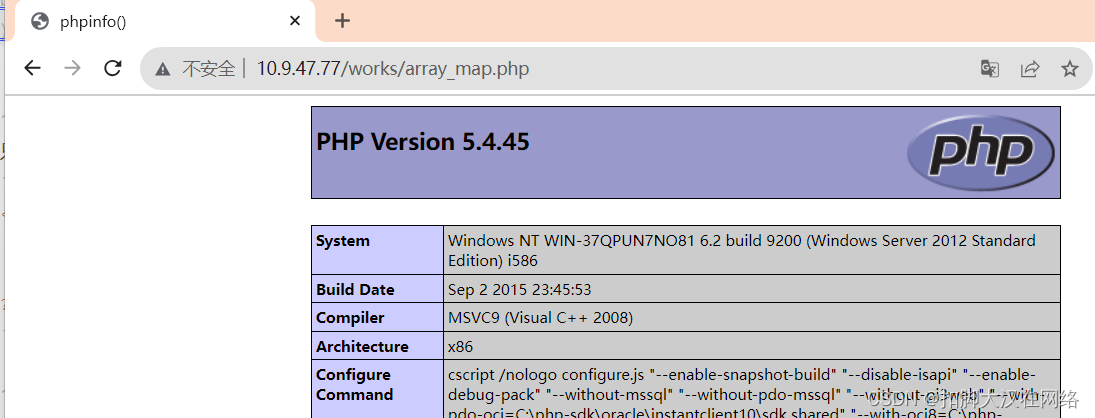The height and width of the screenshot is (418, 1095).
Task: Close the phpinfo() tab
Action: 295,21
